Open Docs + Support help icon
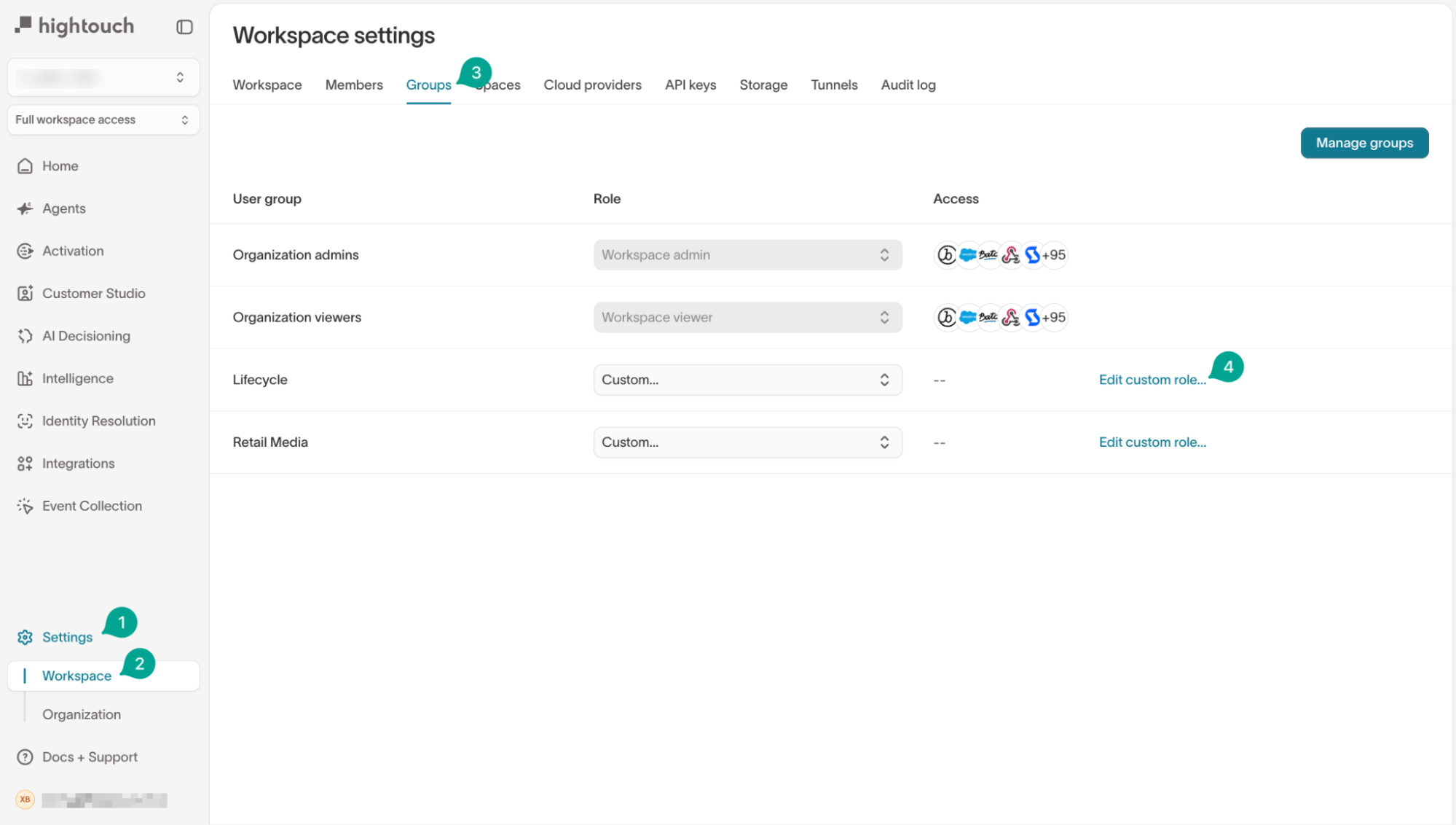Screen dimensions: 1456x825 25,756
